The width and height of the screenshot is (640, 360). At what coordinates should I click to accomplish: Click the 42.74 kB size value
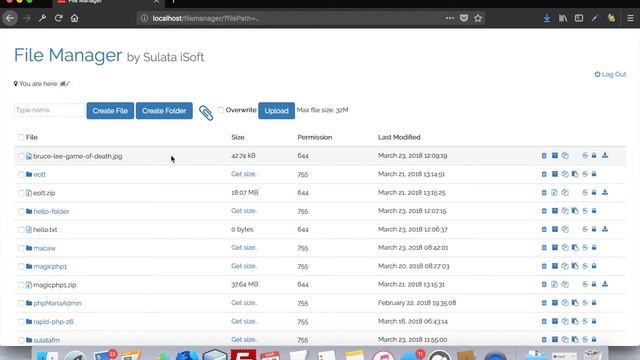tap(243, 156)
